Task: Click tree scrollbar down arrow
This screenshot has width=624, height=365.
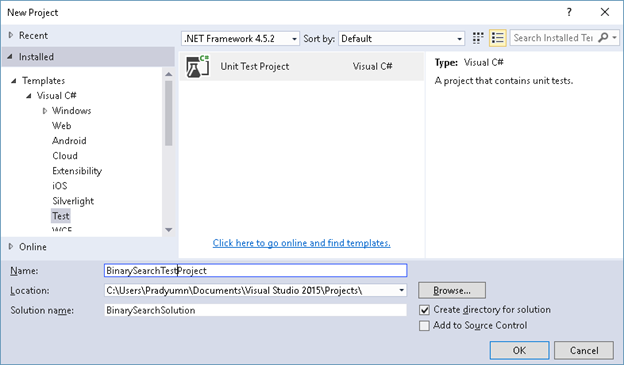Action: point(169,230)
